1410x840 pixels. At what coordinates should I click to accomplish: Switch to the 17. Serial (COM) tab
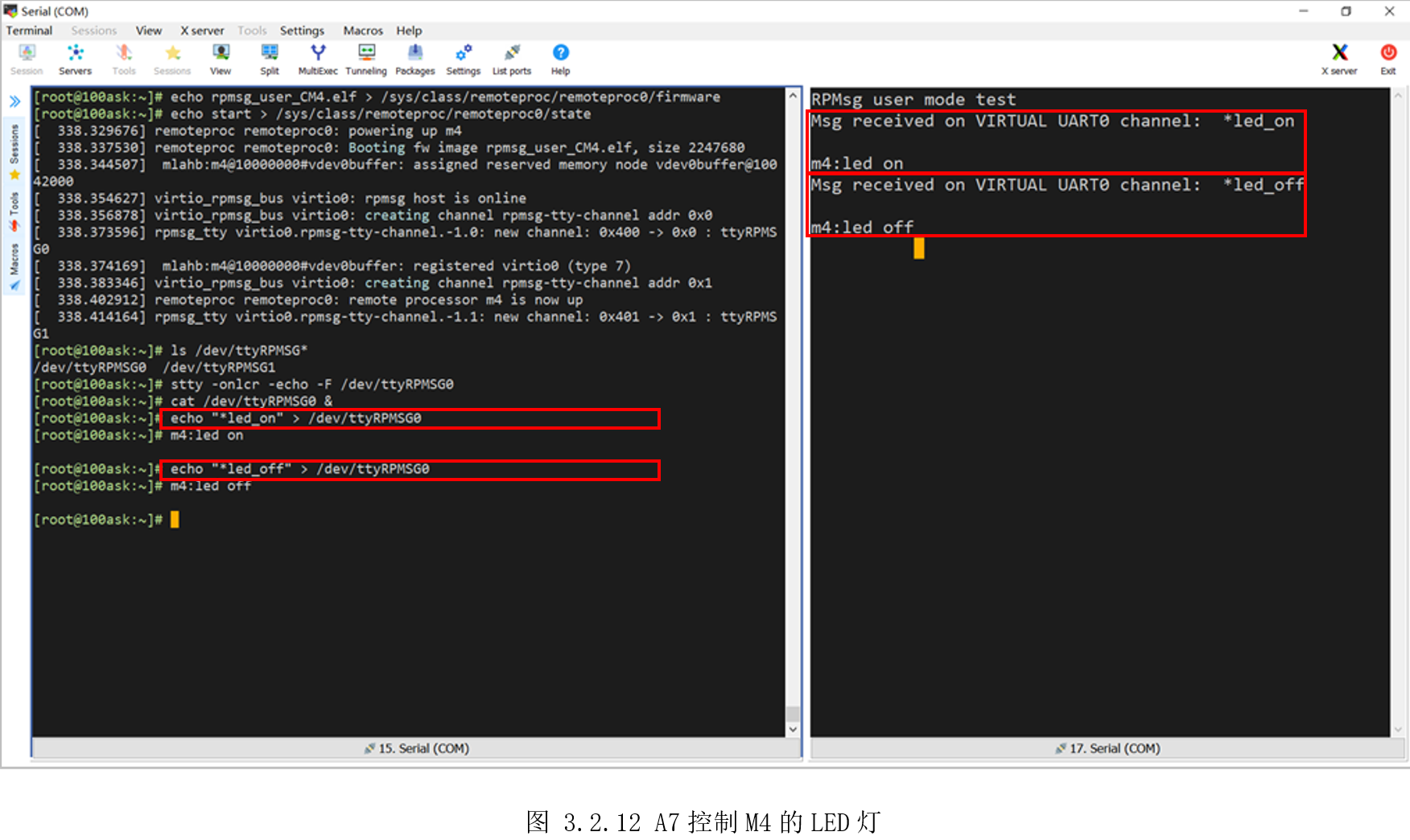pyautogui.click(x=1108, y=748)
